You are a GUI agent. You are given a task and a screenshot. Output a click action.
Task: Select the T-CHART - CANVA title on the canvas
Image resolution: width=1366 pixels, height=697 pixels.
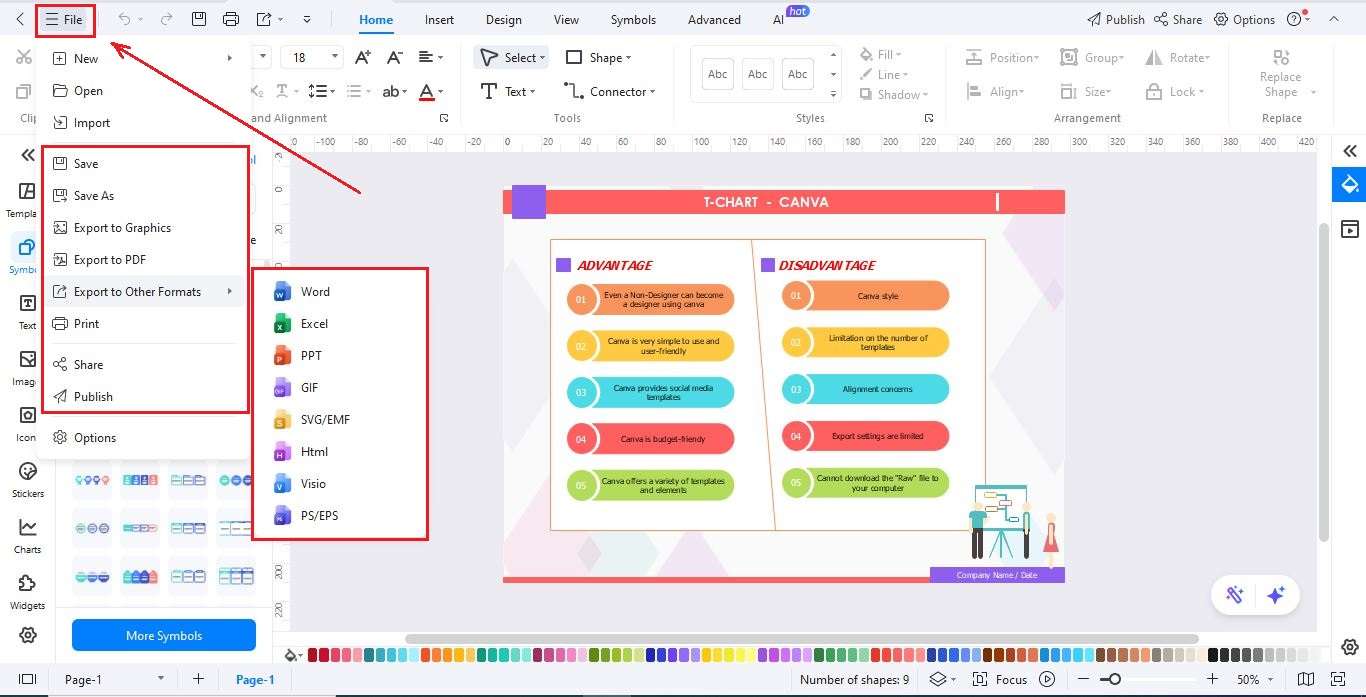[765, 202]
